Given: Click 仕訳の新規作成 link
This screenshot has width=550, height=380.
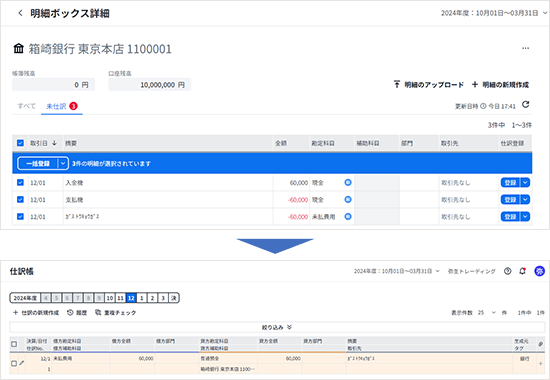Looking at the screenshot, I should [36, 312].
